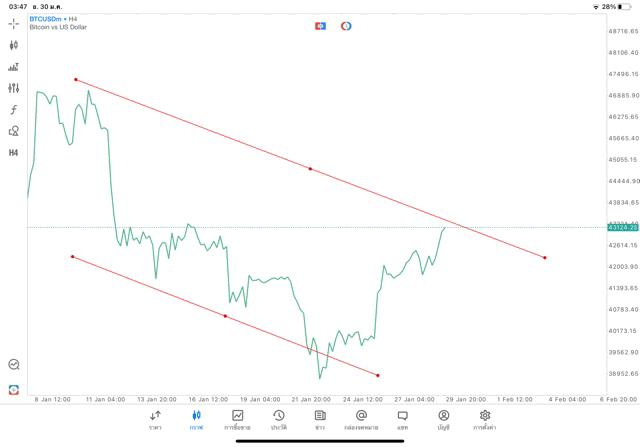Screen dimensions: 640x447
Task: Toggle the red-blue circular clock icon
Action: click(x=346, y=25)
